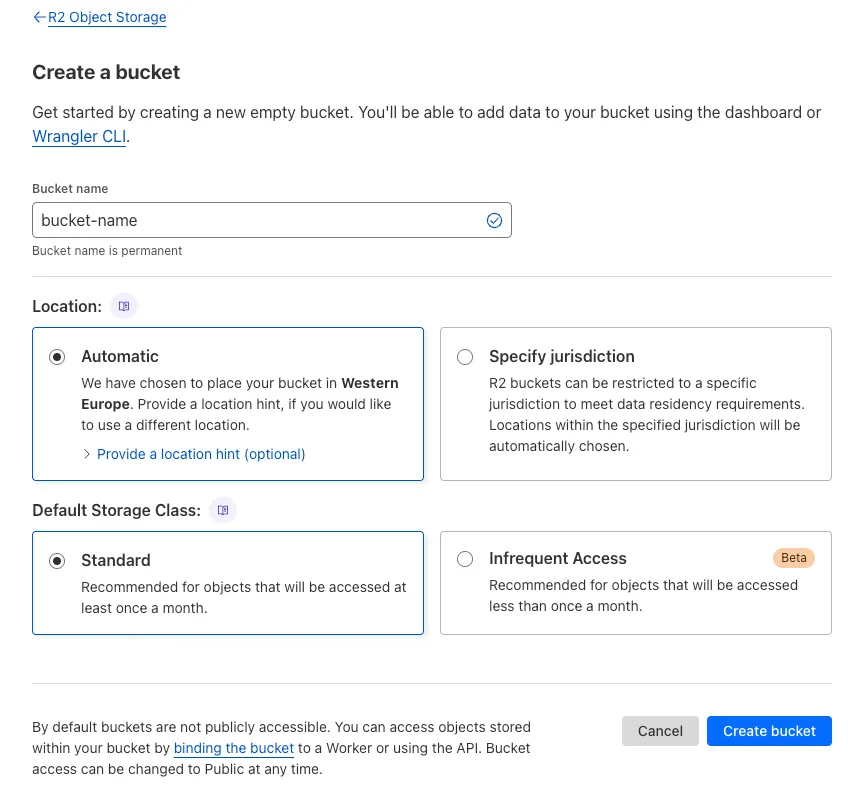Click the Specify jurisdiction card description text

click(646, 415)
